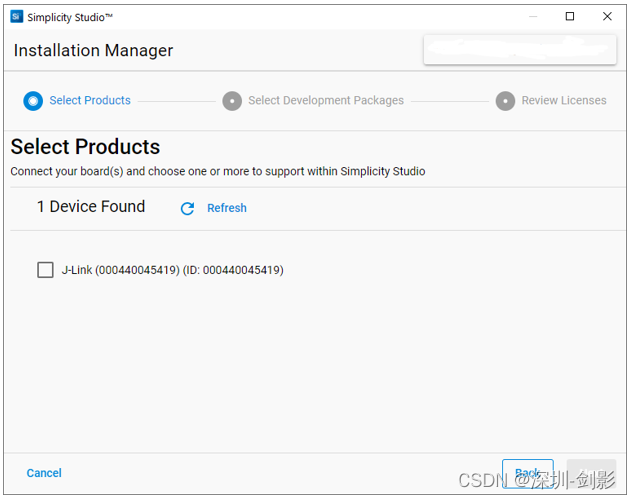Go to the Select Products step label
This screenshot has width=631, height=499.
click(90, 100)
